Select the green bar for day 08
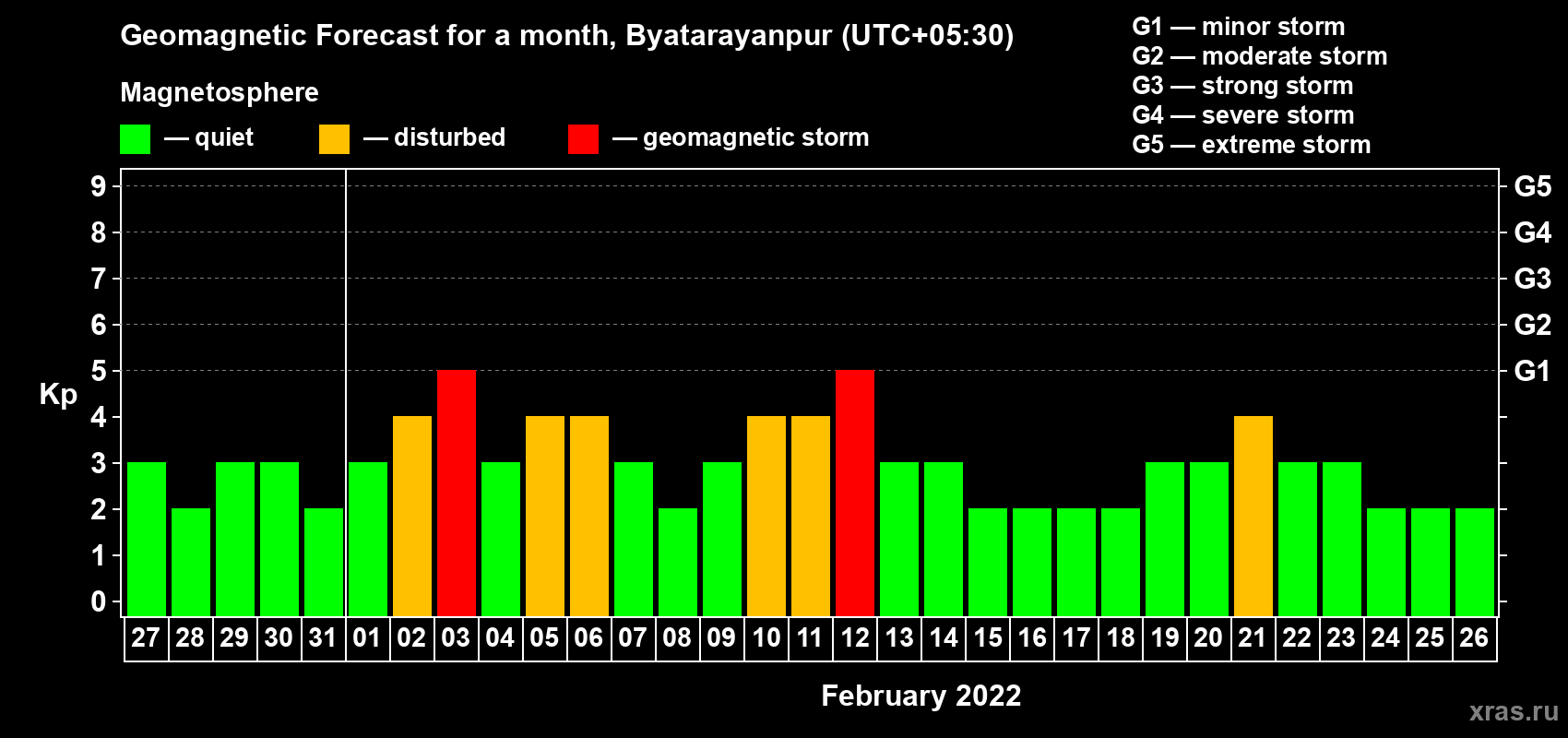 [x=678, y=562]
